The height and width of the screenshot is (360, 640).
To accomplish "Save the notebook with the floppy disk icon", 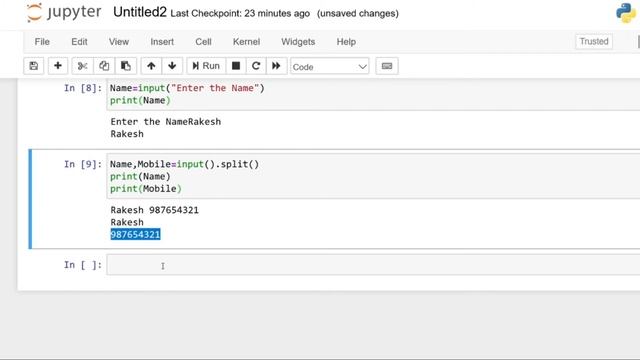I will [x=33, y=66].
